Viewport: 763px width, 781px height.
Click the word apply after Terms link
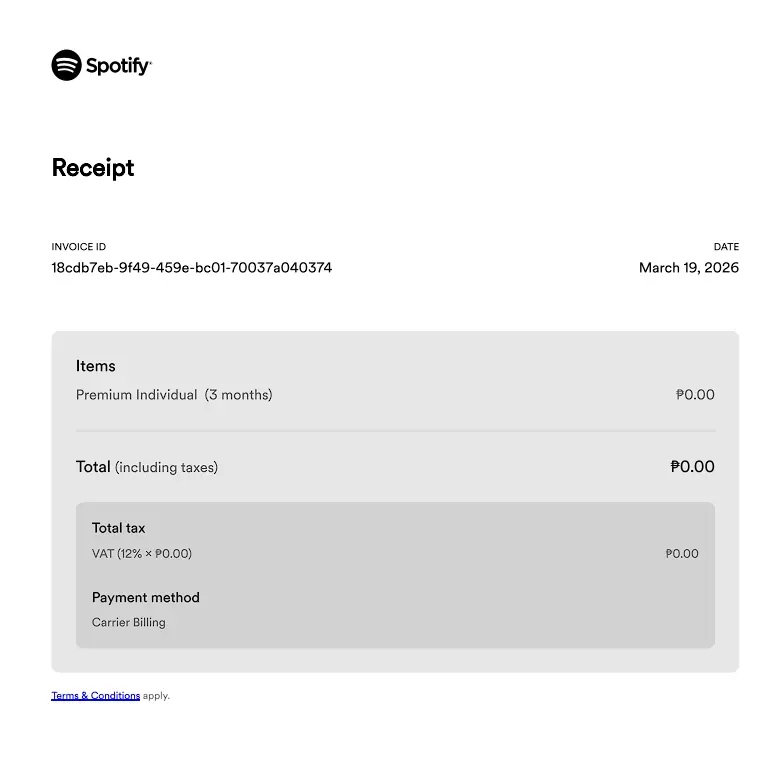[156, 696]
